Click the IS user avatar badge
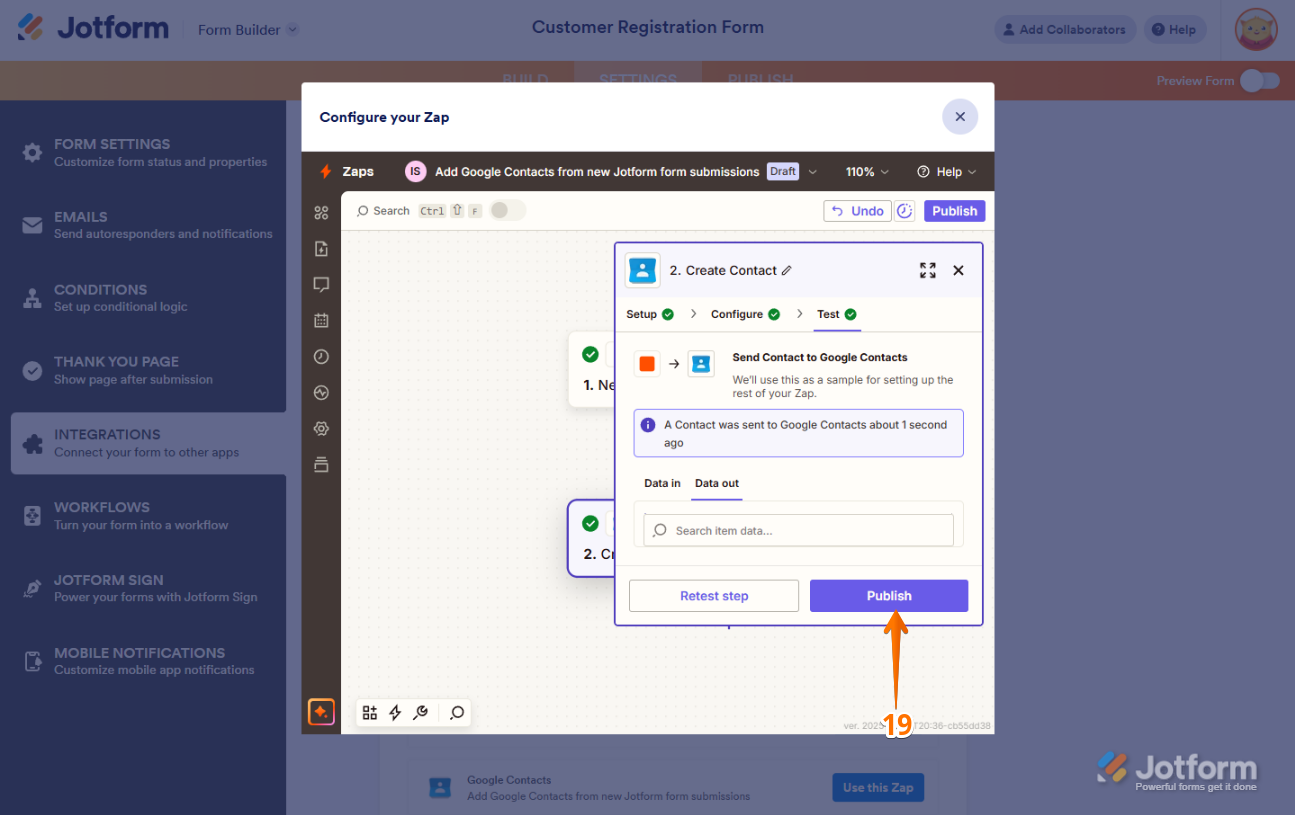The image size is (1295, 815). click(415, 171)
